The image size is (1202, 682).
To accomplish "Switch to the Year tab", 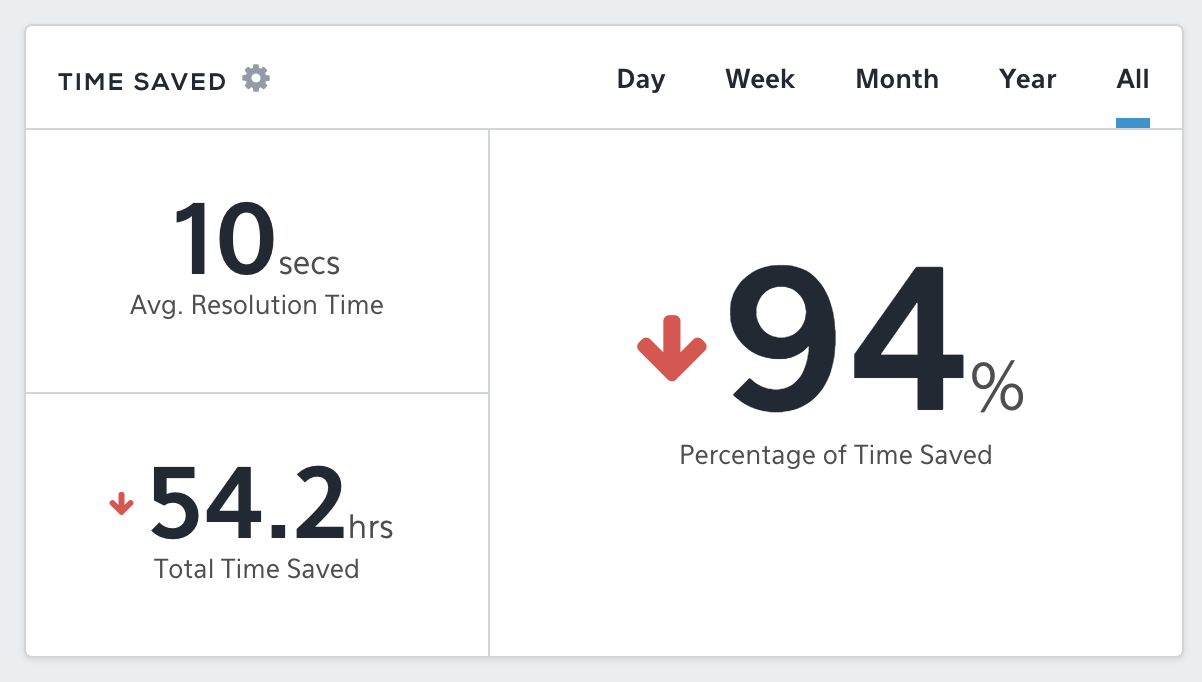I will pyautogui.click(x=1028, y=79).
